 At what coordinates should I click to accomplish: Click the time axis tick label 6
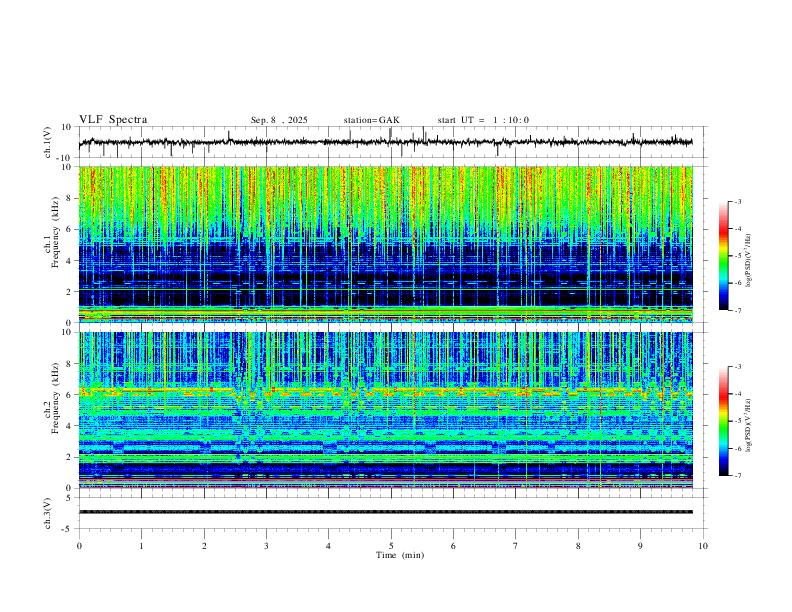(x=453, y=546)
